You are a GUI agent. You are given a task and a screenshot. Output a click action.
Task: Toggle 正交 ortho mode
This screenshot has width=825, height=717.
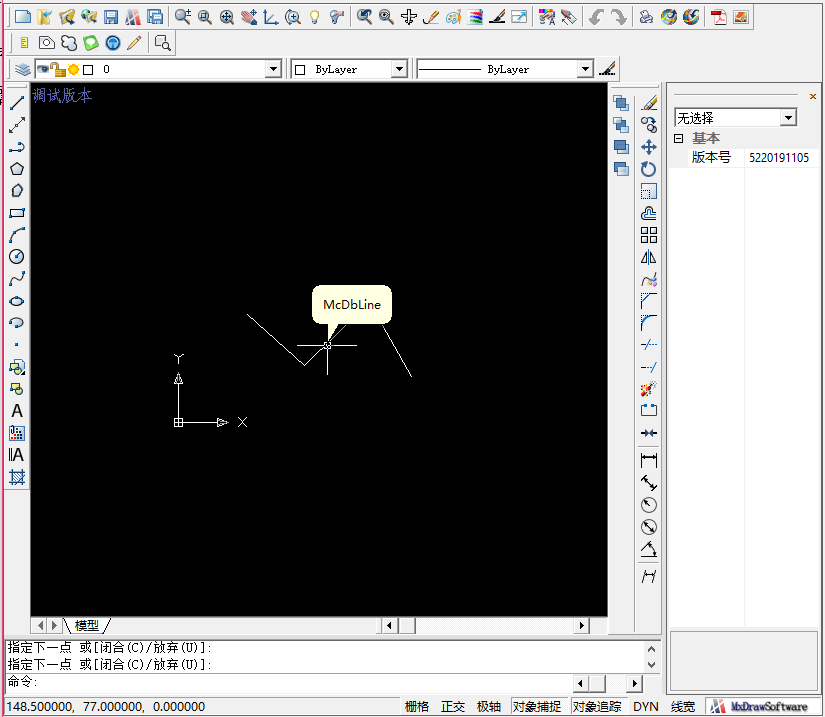point(453,707)
